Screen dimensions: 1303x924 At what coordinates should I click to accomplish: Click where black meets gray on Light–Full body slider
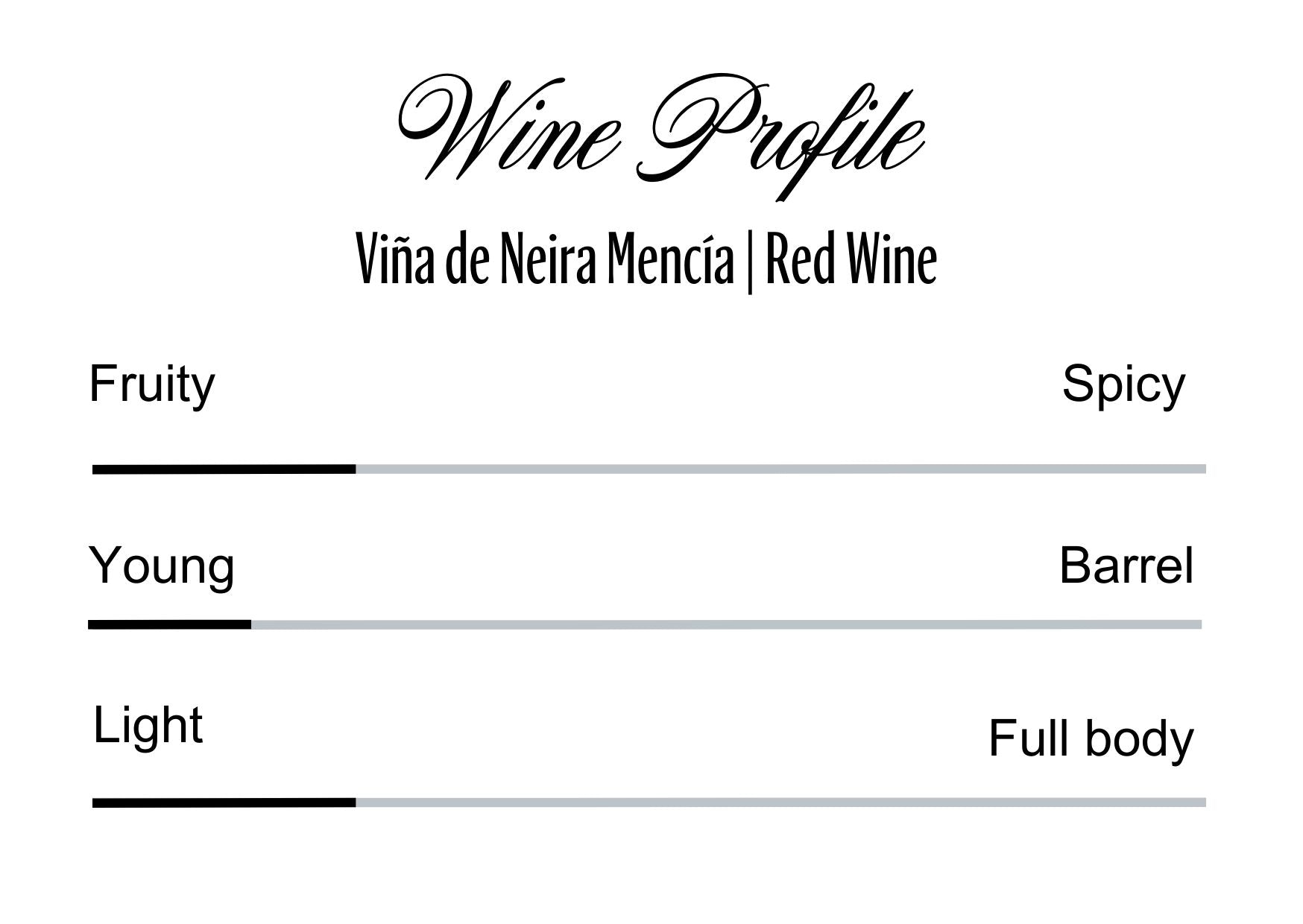(x=356, y=803)
